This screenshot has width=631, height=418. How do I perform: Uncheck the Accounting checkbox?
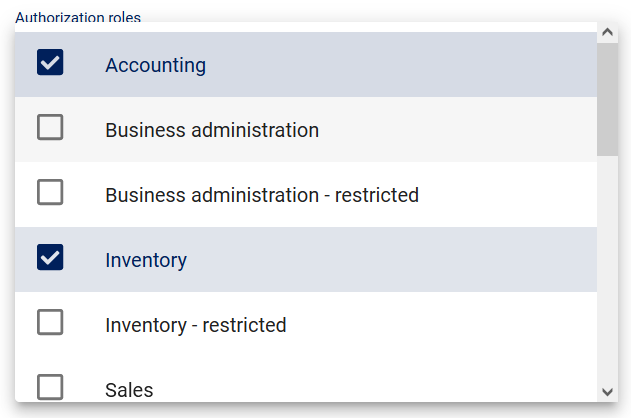[50, 63]
